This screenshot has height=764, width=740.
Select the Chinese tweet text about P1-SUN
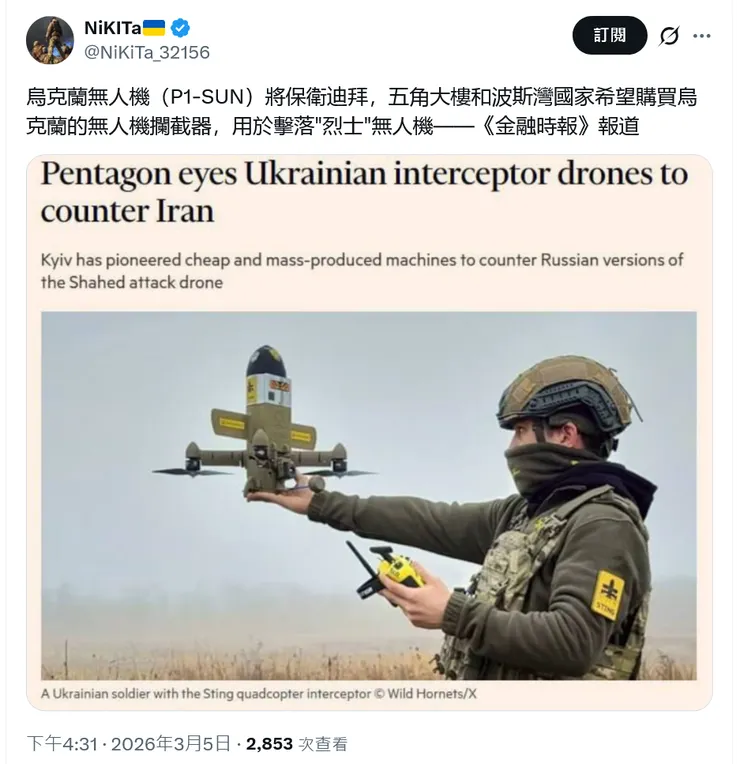(x=361, y=112)
